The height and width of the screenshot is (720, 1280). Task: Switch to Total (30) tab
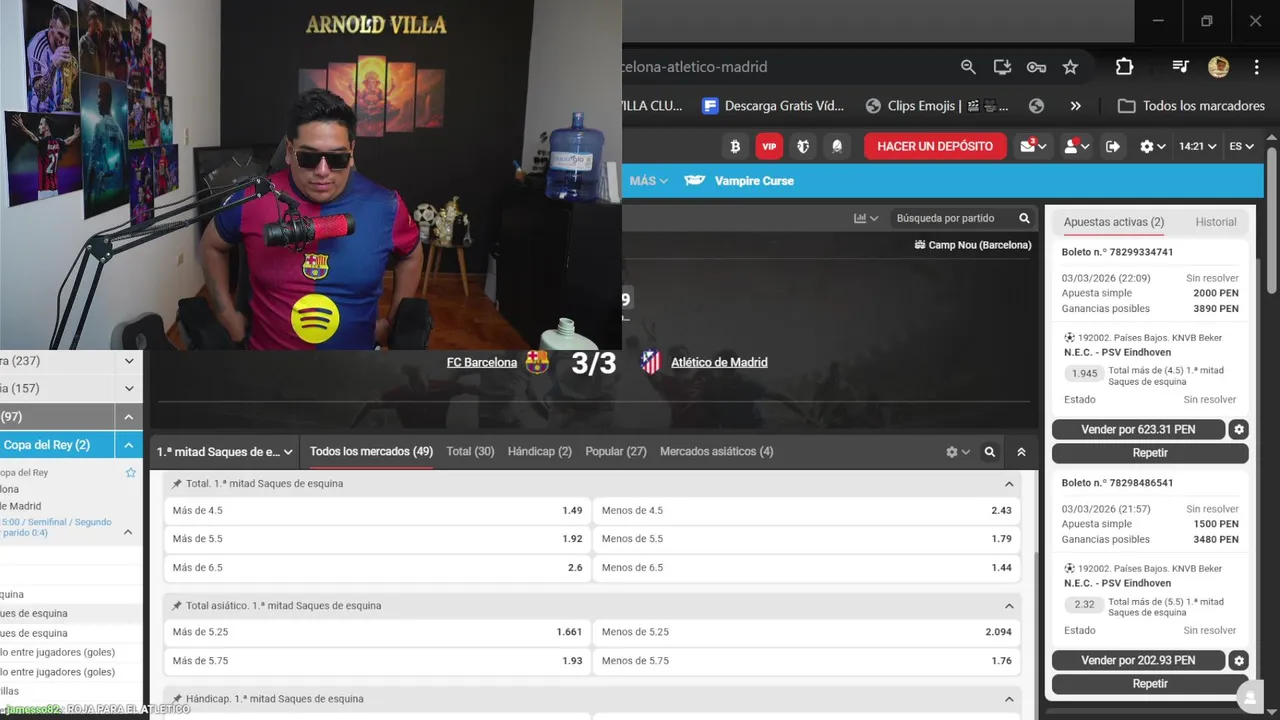click(470, 452)
